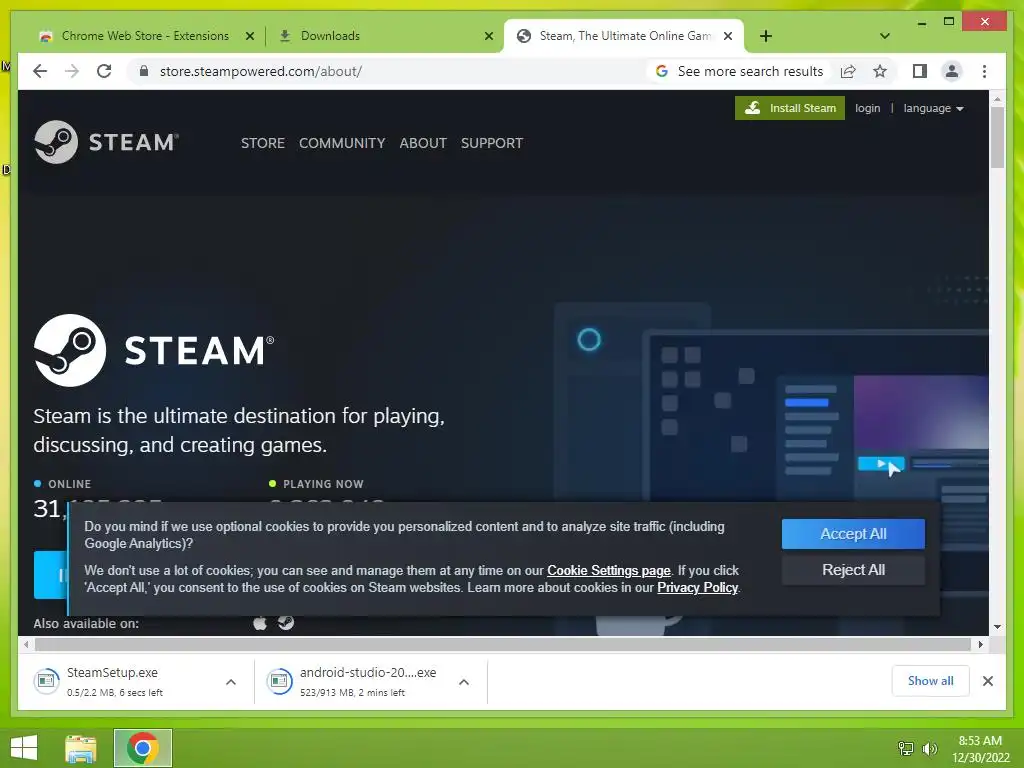Click the SteamSetup.exe file icon
The width and height of the screenshot is (1024, 768).
point(46,681)
